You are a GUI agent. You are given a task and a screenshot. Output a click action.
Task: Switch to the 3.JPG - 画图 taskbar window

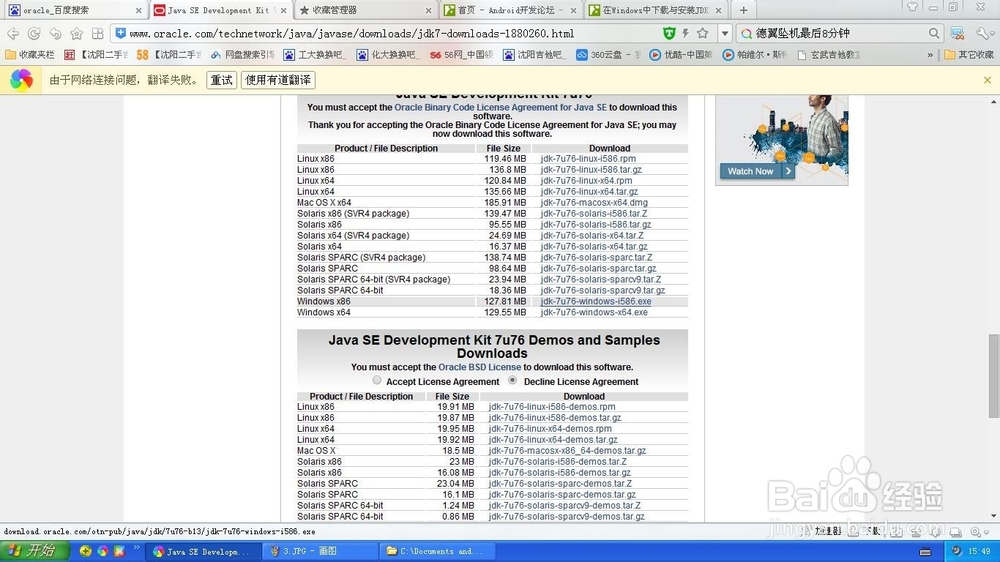(322, 551)
